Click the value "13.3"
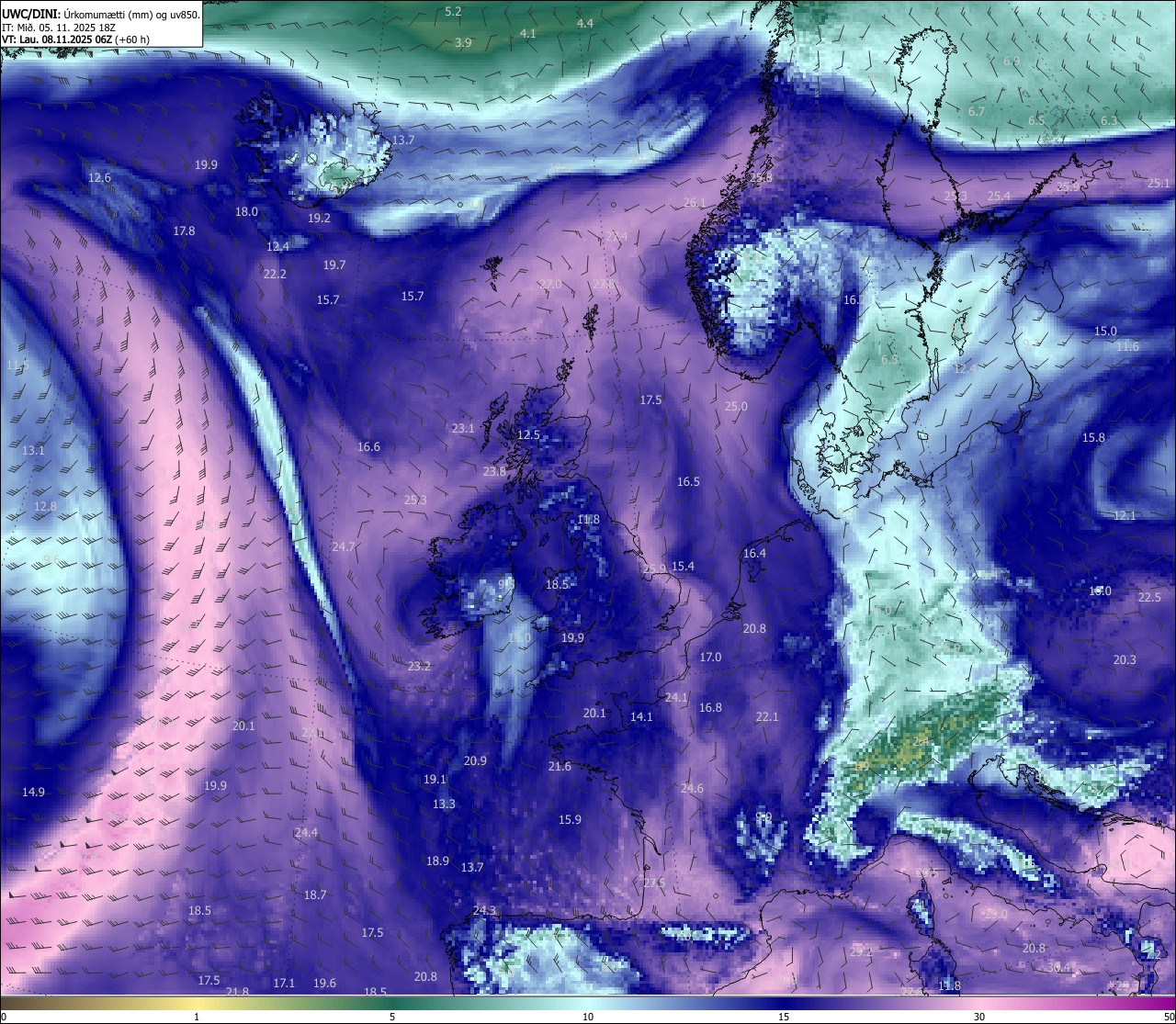This screenshot has height=1024, width=1176. pyautogui.click(x=444, y=804)
